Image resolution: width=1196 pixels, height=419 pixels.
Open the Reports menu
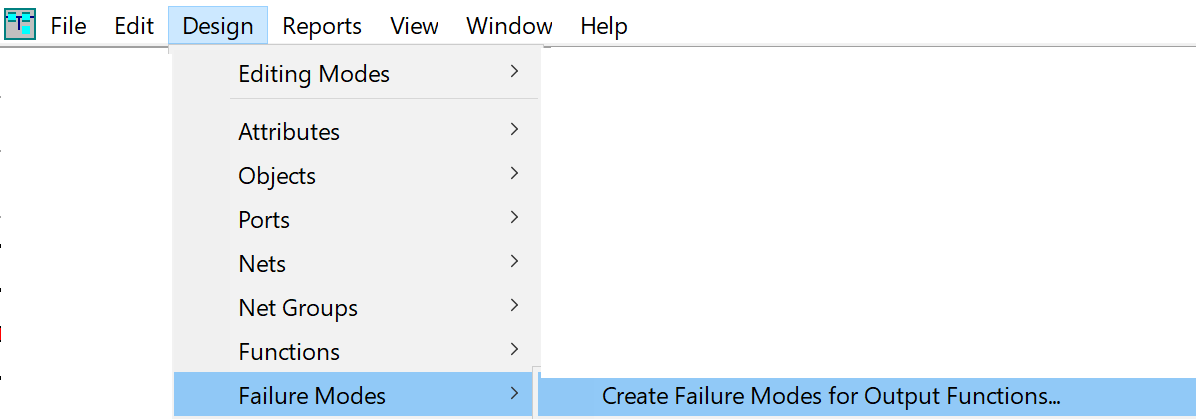click(x=322, y=26)
